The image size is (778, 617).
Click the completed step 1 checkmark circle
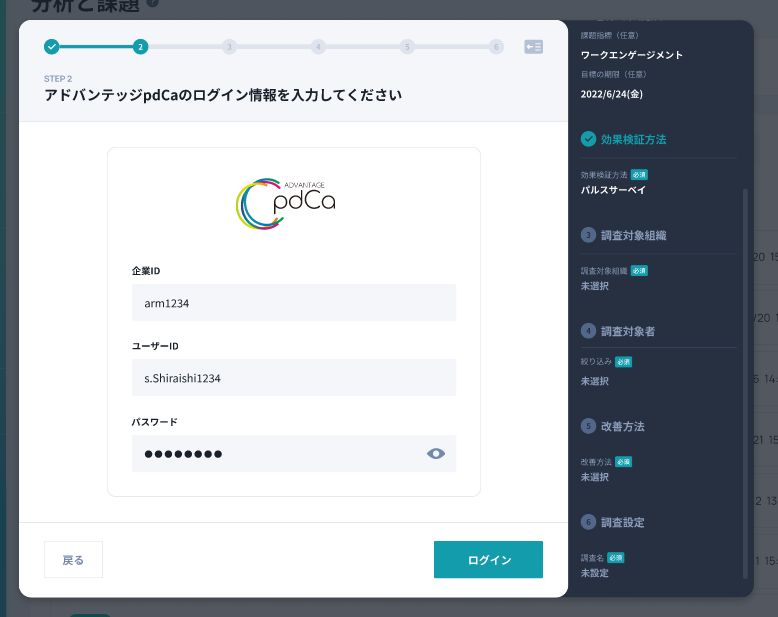click(52, 47)
